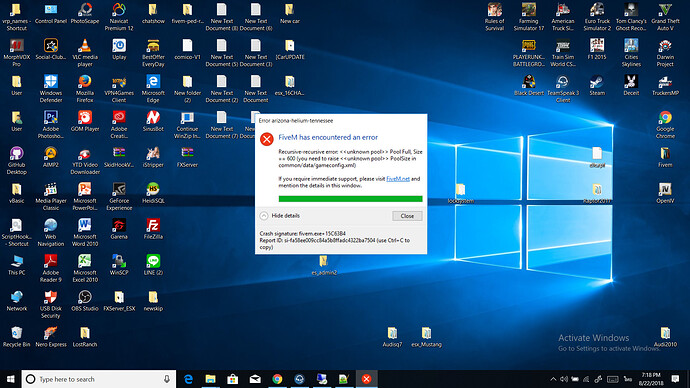Open Uplay desktop shortcut

[119, 49]
